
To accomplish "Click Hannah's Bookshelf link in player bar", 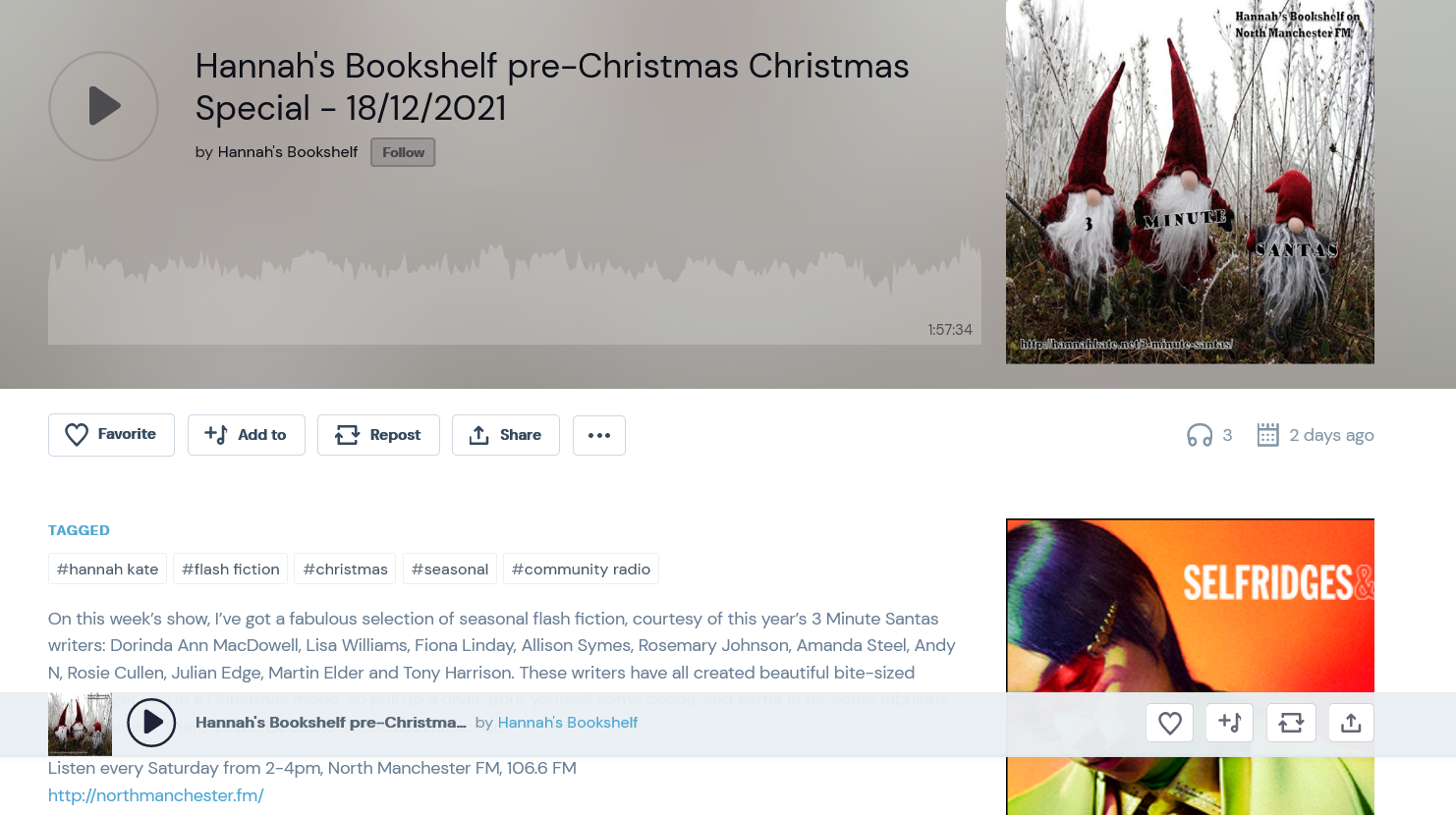I will tap(568, 723).
